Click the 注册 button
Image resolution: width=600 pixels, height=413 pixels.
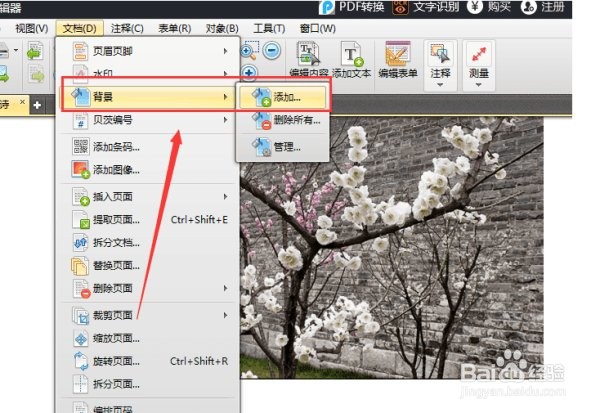(543, 7)
